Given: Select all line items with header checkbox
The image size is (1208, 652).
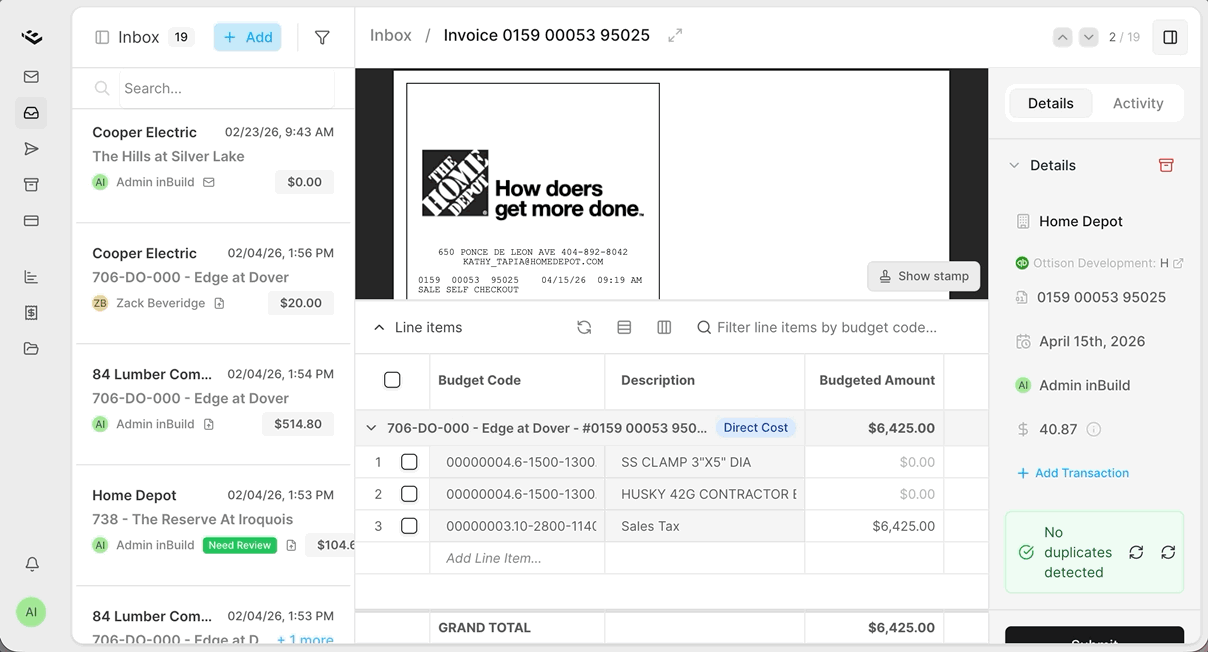Looking at the screenshot, I should 392,380.
